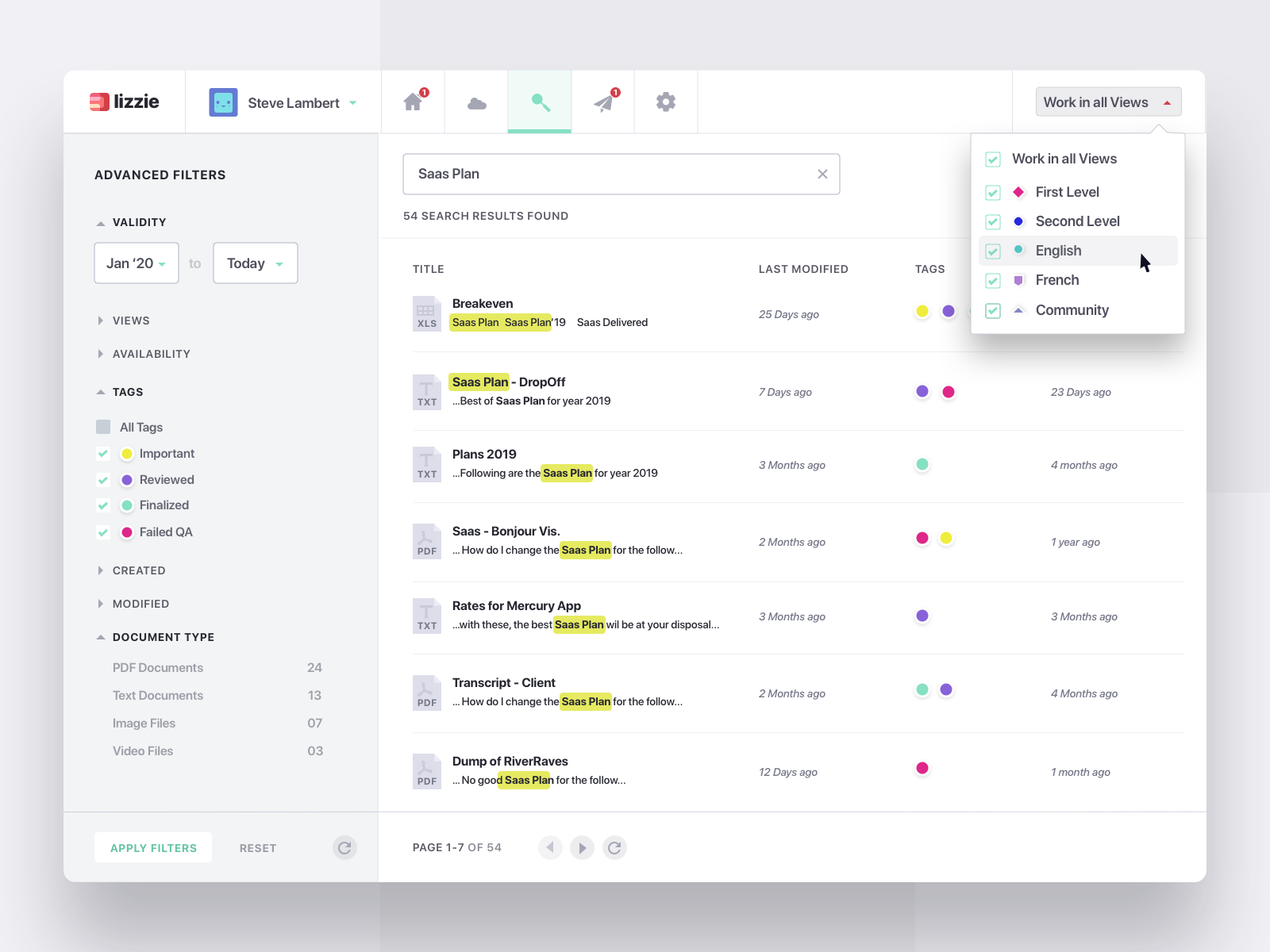Viewport: 1270px width, 952px height.
Task: Click the lizzie logo icon
Action: (100, 102)
